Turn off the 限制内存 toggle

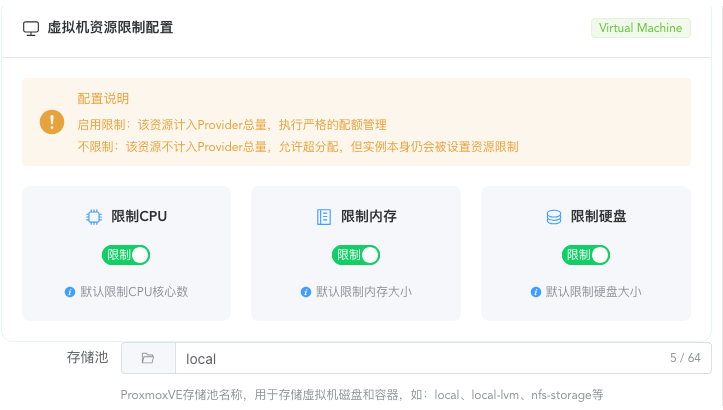click(x=356, y=255)
